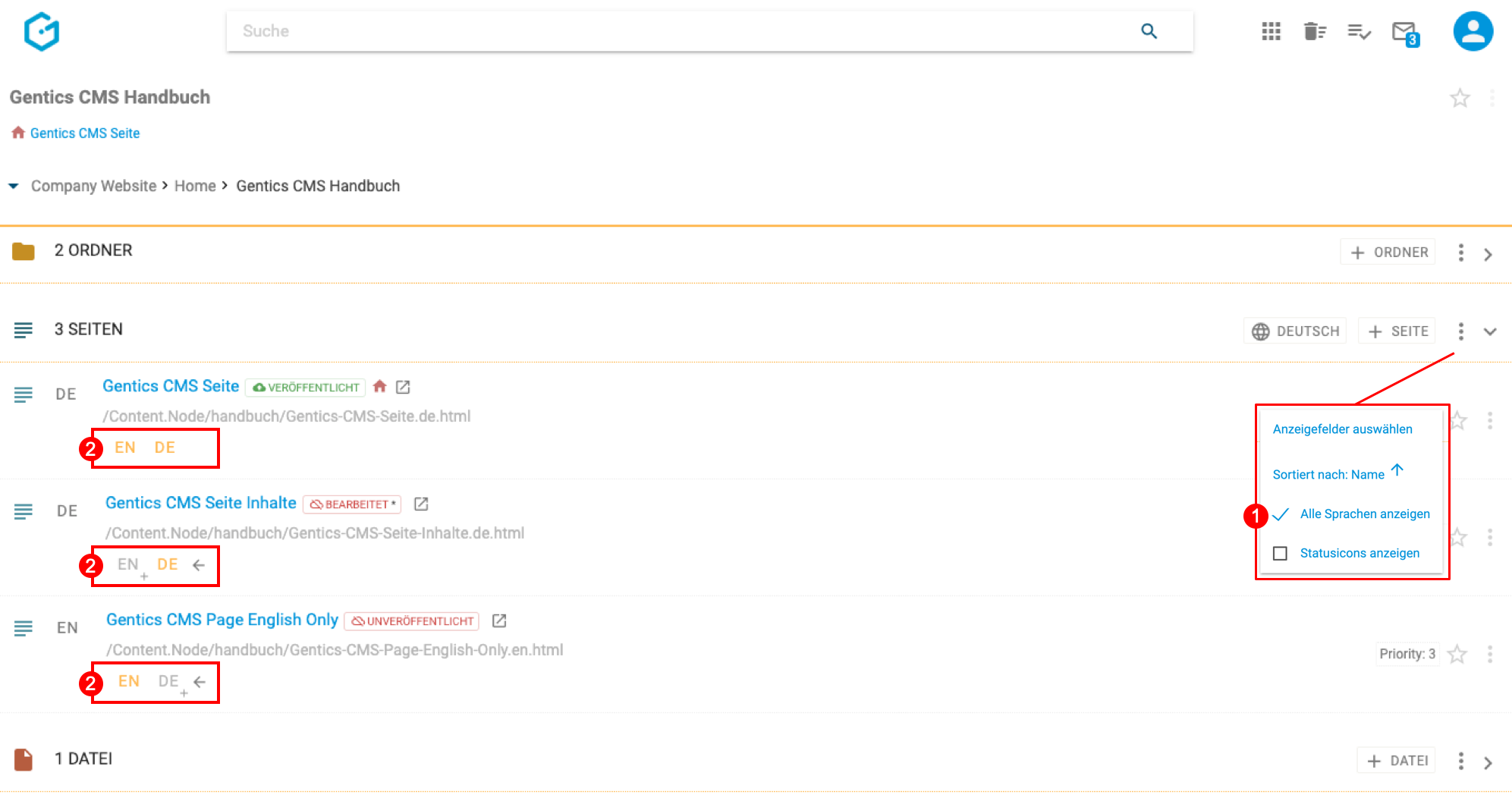Click the search magnifier icon
The width and height of the screenshot is (1512, 804).
[x=1149, y=31]
